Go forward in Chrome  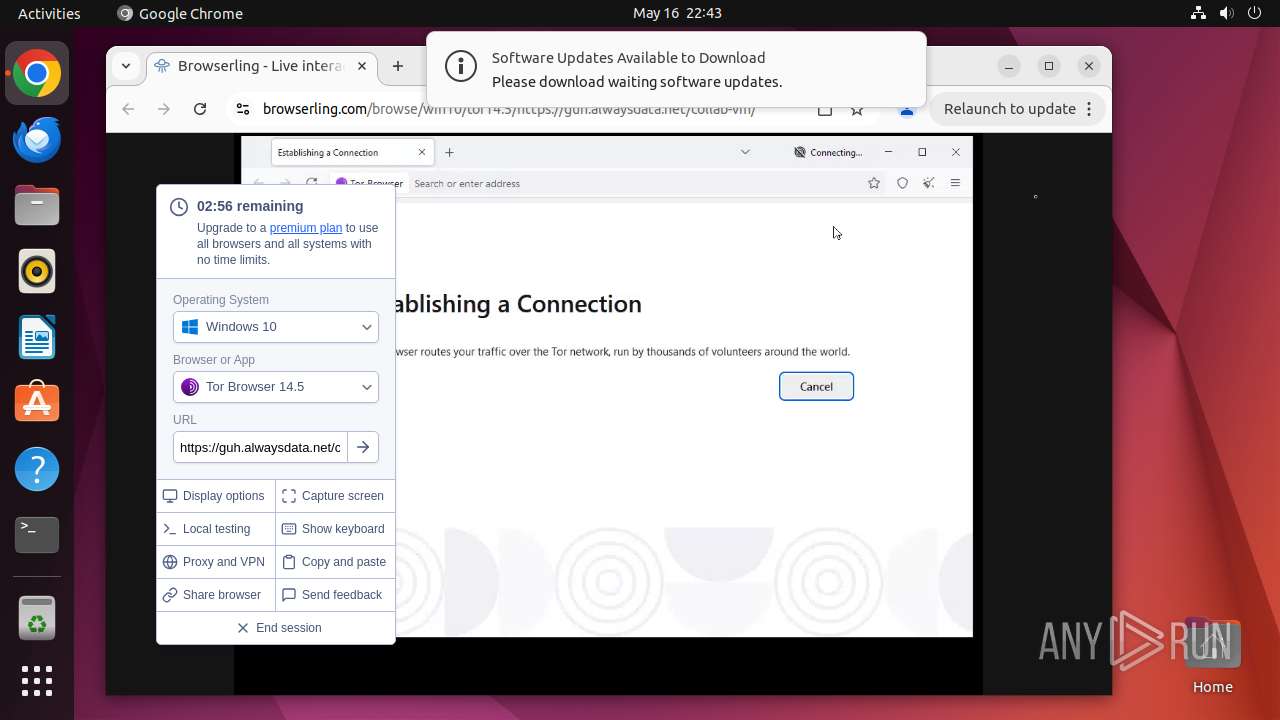164,109
